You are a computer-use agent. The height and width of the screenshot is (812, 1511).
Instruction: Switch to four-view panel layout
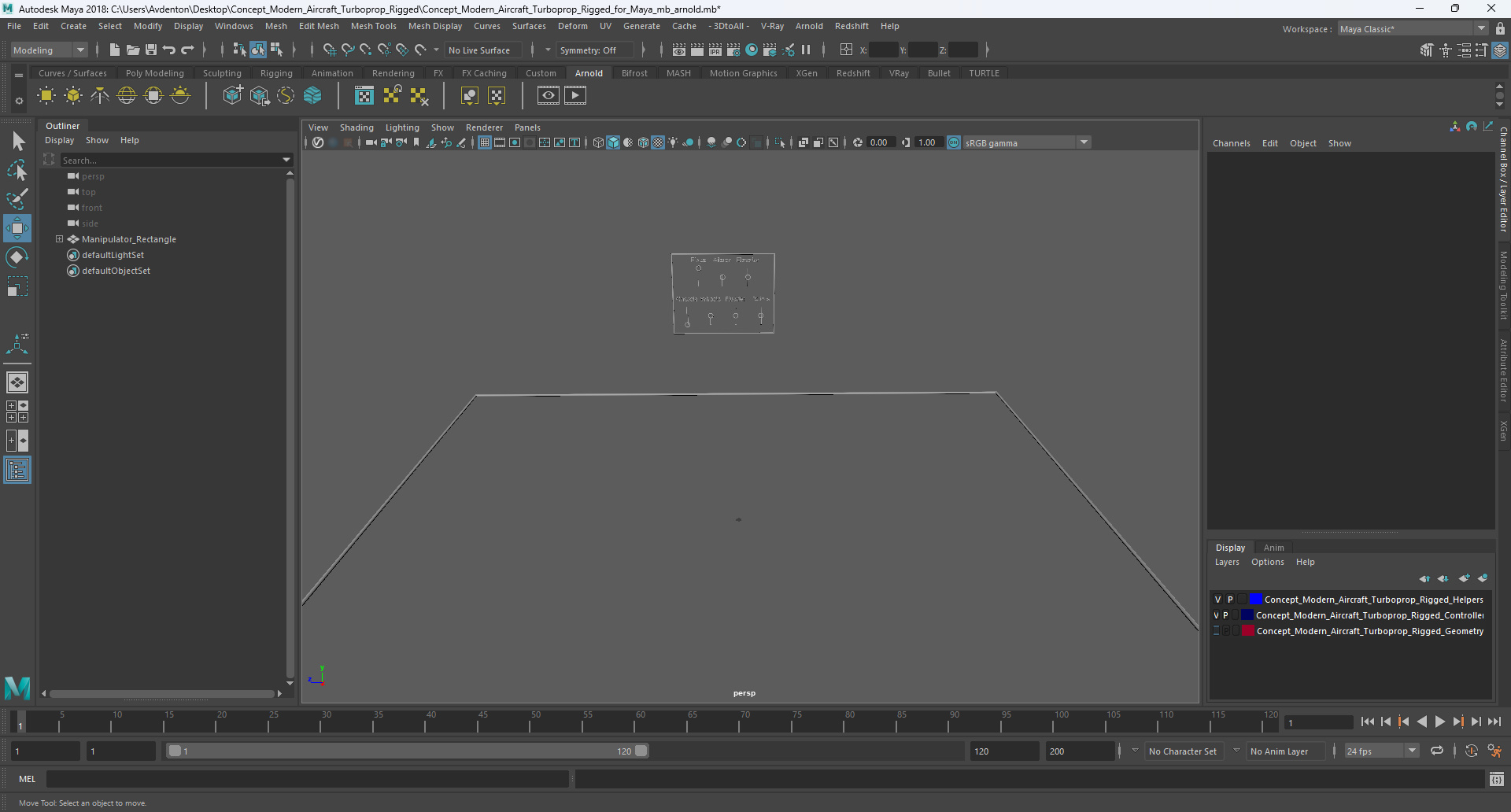coord(17,412)
